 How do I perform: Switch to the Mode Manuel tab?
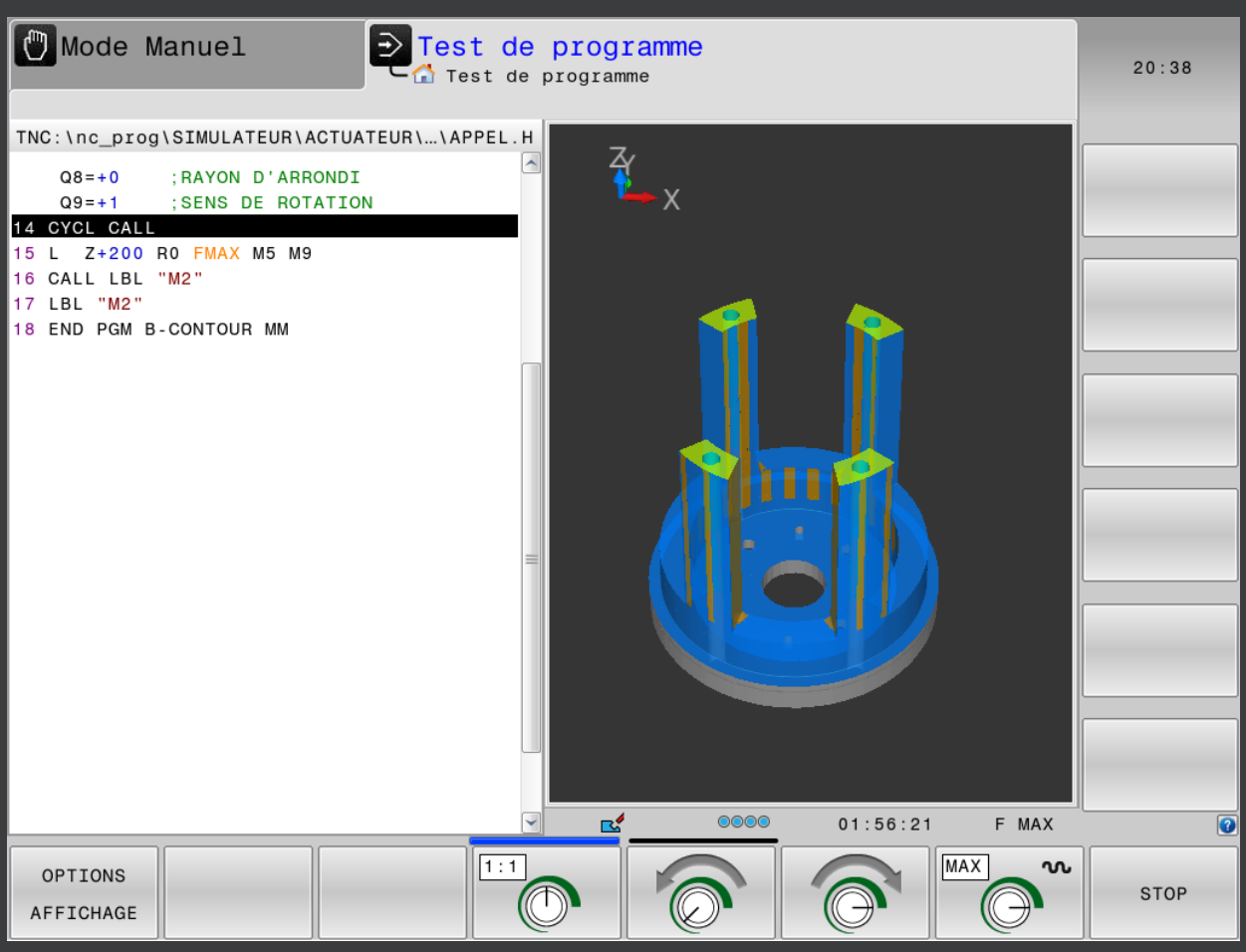pyautogui.click(x=189, y=48)
